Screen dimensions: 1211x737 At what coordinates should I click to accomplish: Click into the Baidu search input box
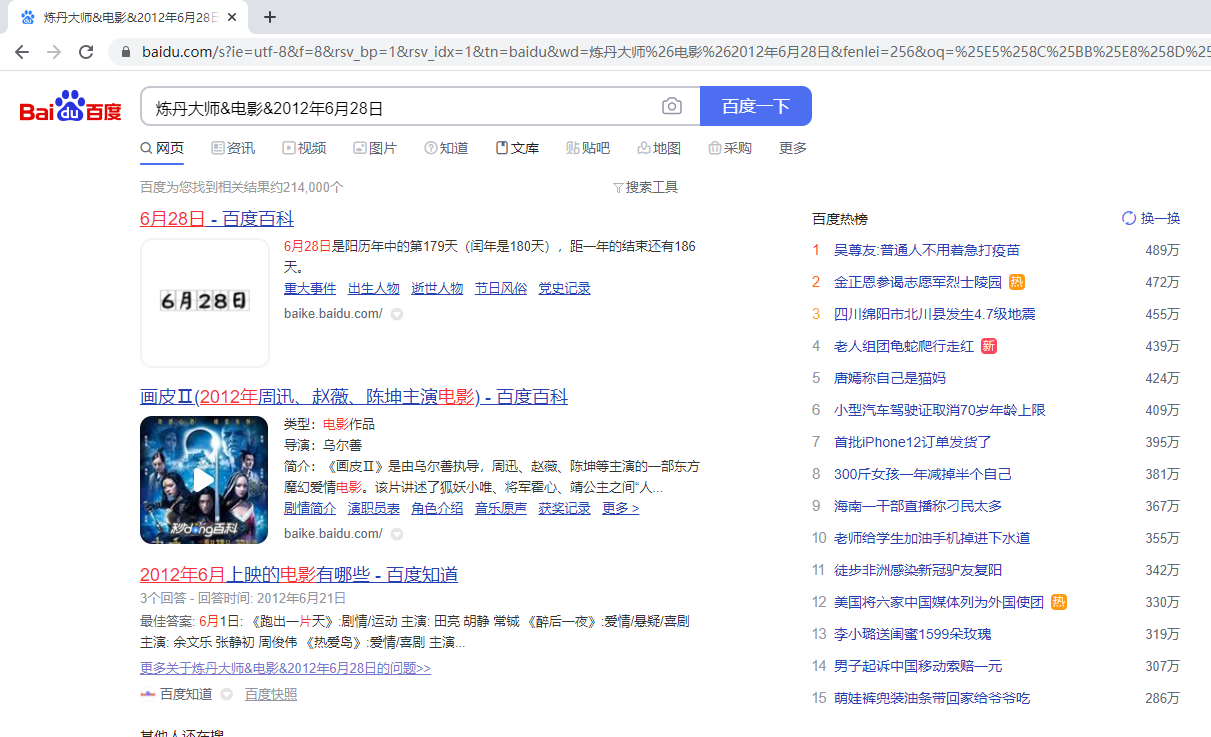tap(400, 107)
